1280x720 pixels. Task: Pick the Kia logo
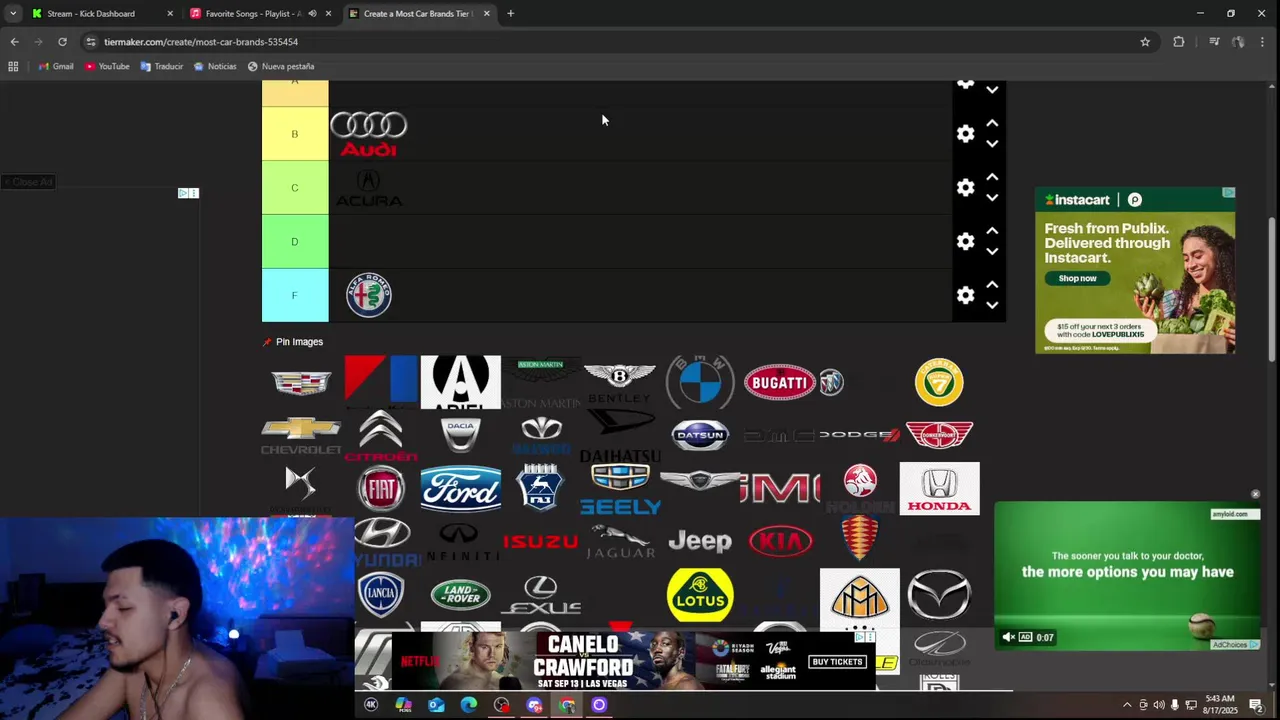[x=780, y=542]
